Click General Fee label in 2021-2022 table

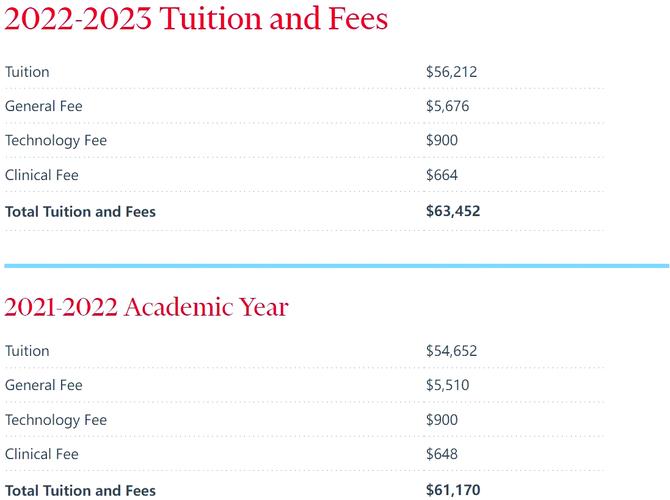tap(44, 385)
